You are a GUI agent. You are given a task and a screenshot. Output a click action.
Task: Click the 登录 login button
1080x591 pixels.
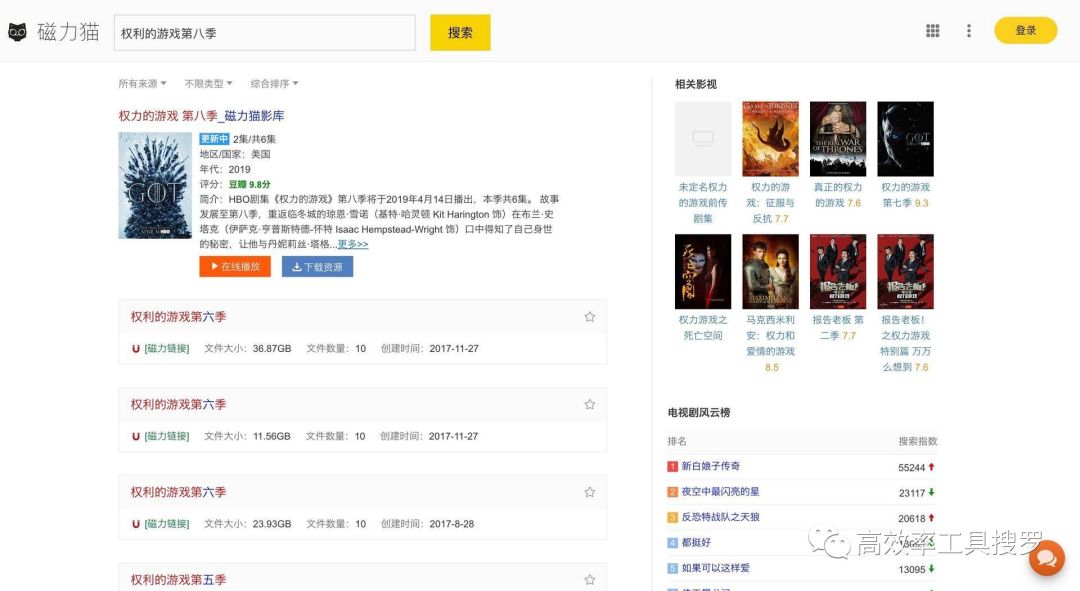tap(1026, 30)
